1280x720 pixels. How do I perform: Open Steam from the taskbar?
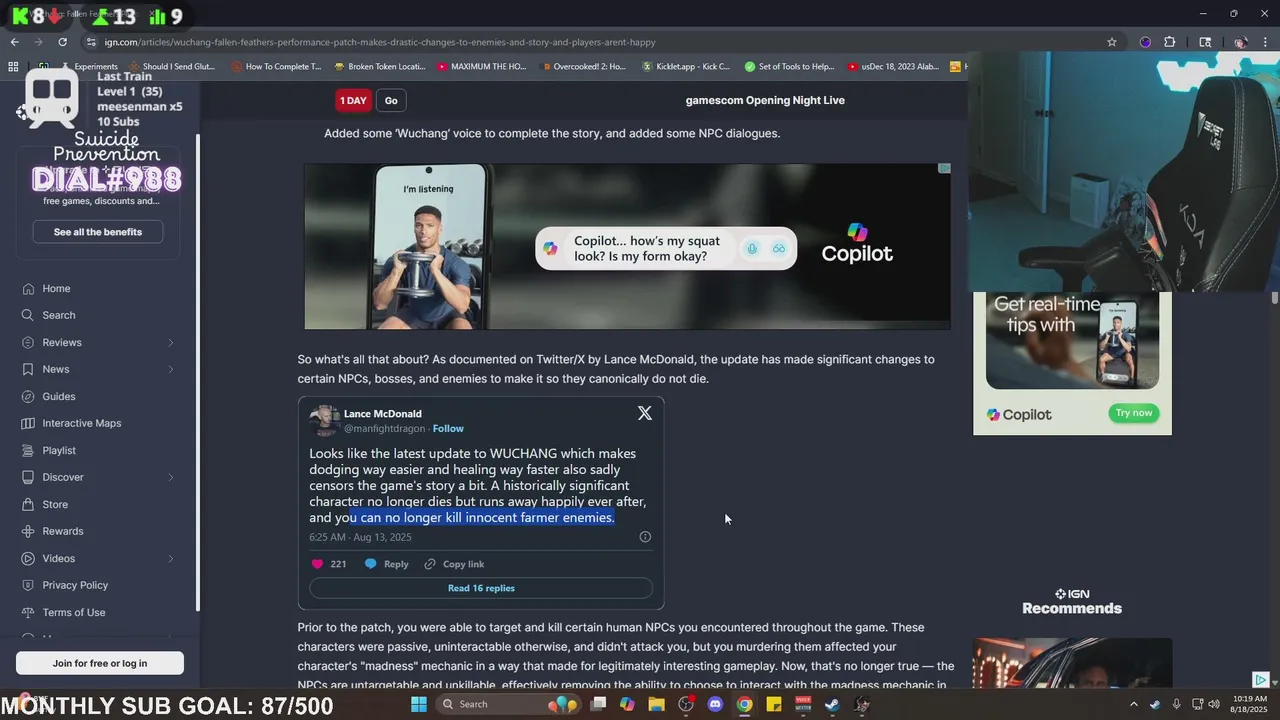tap(832, 704)
